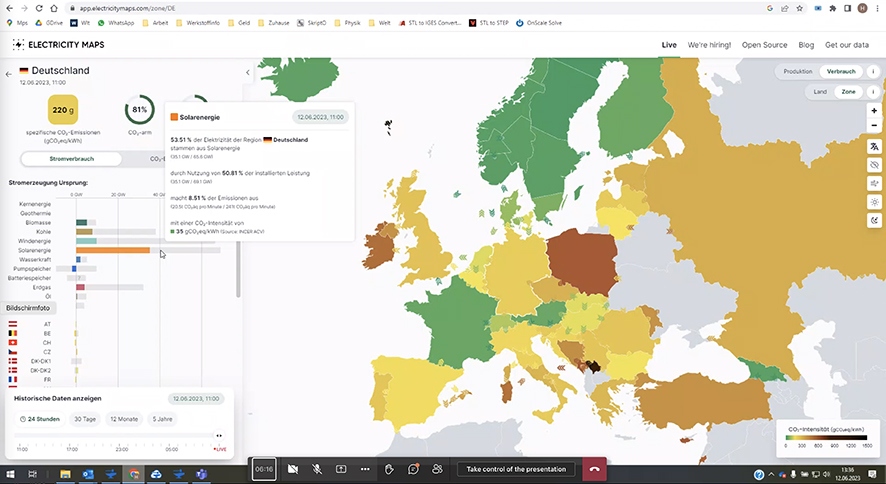Select the 30 Tage time range
The width and height of the screenshot is (886, 484).
(85, 419)
